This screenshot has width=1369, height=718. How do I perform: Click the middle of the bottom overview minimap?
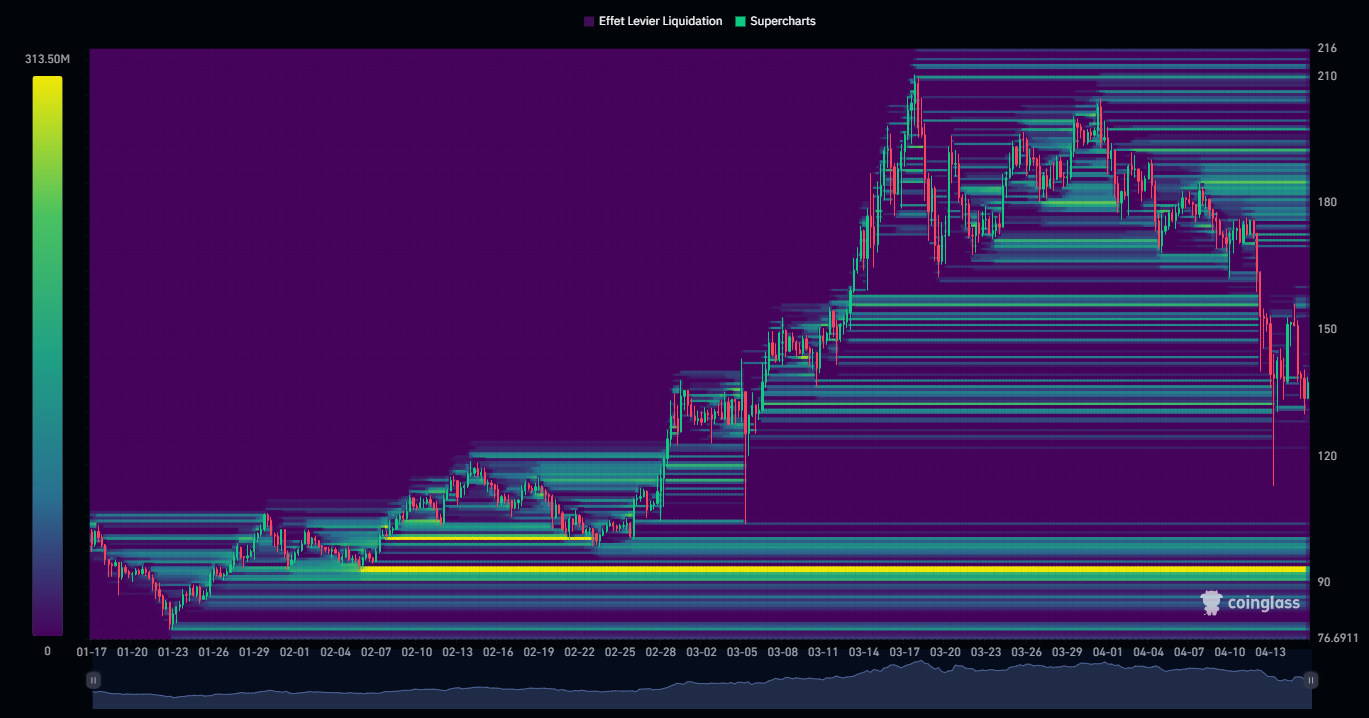click(701, 690)
